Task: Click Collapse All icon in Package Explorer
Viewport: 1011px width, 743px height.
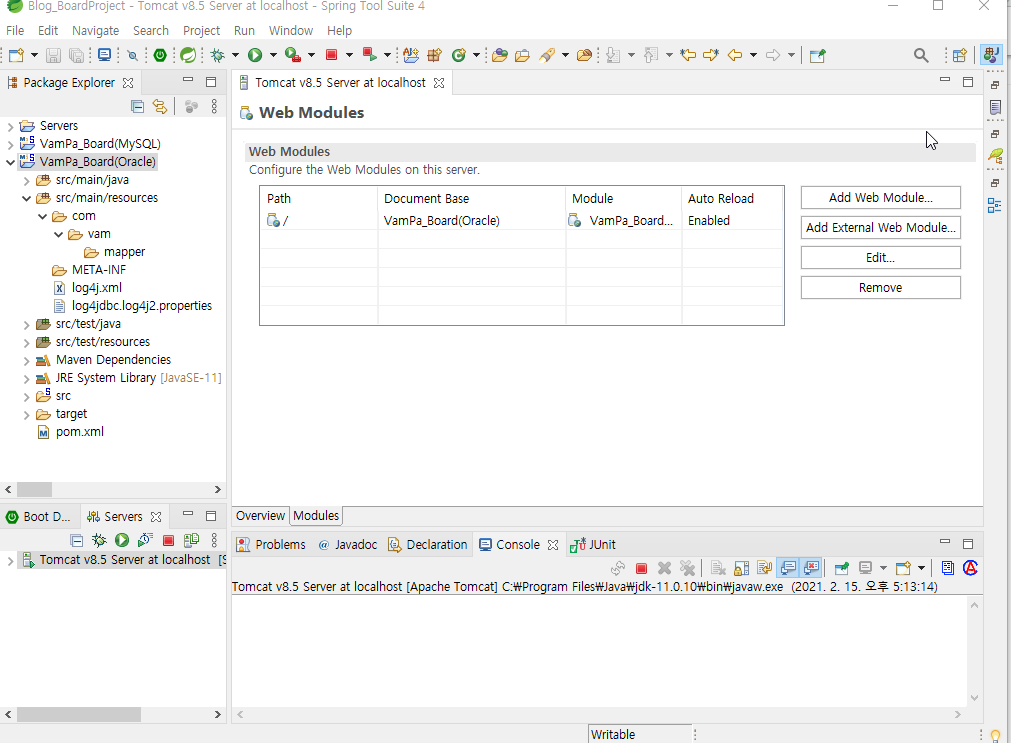Action: (x=137, y=106)
